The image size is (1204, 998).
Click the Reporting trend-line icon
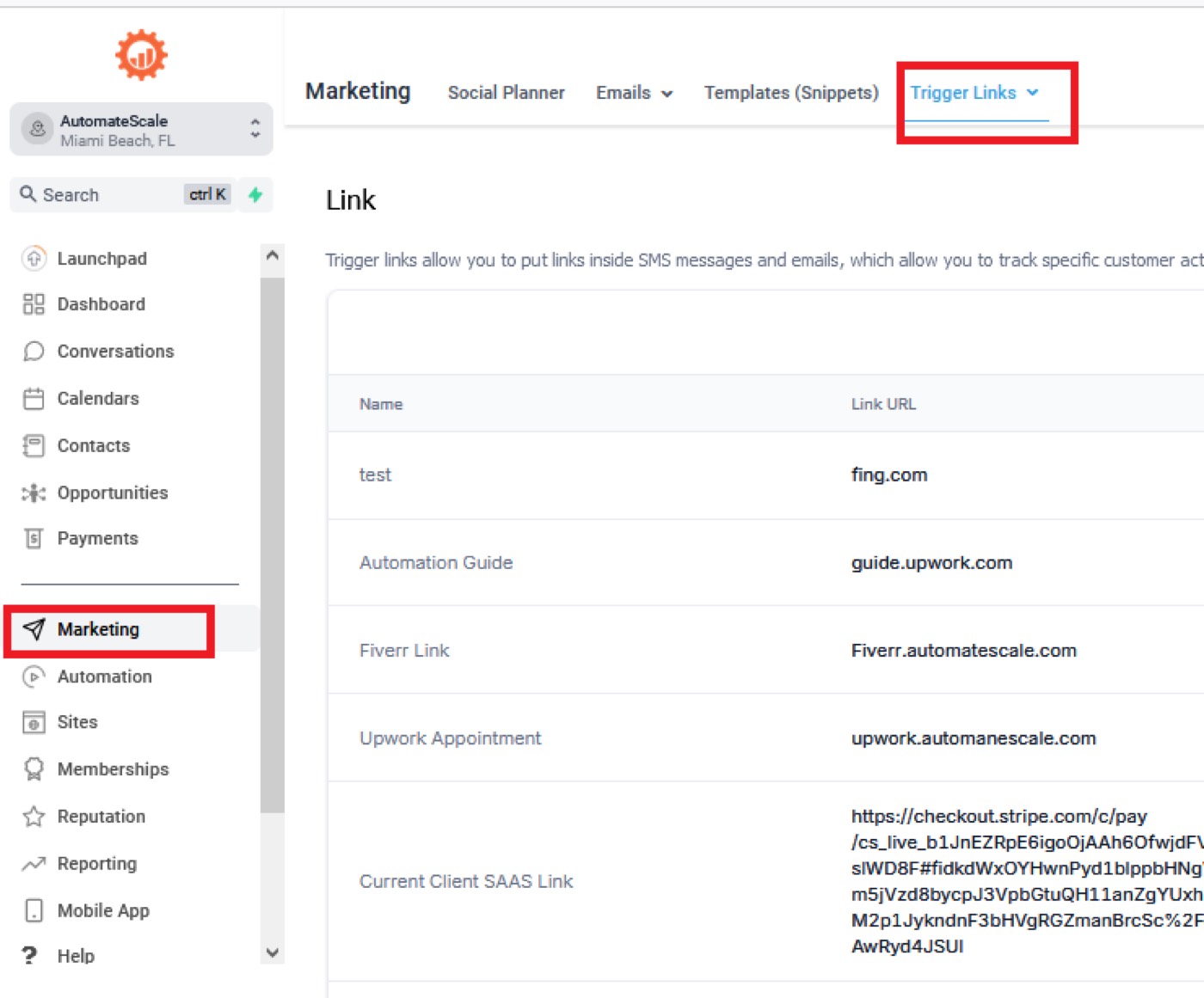point(34,863)
